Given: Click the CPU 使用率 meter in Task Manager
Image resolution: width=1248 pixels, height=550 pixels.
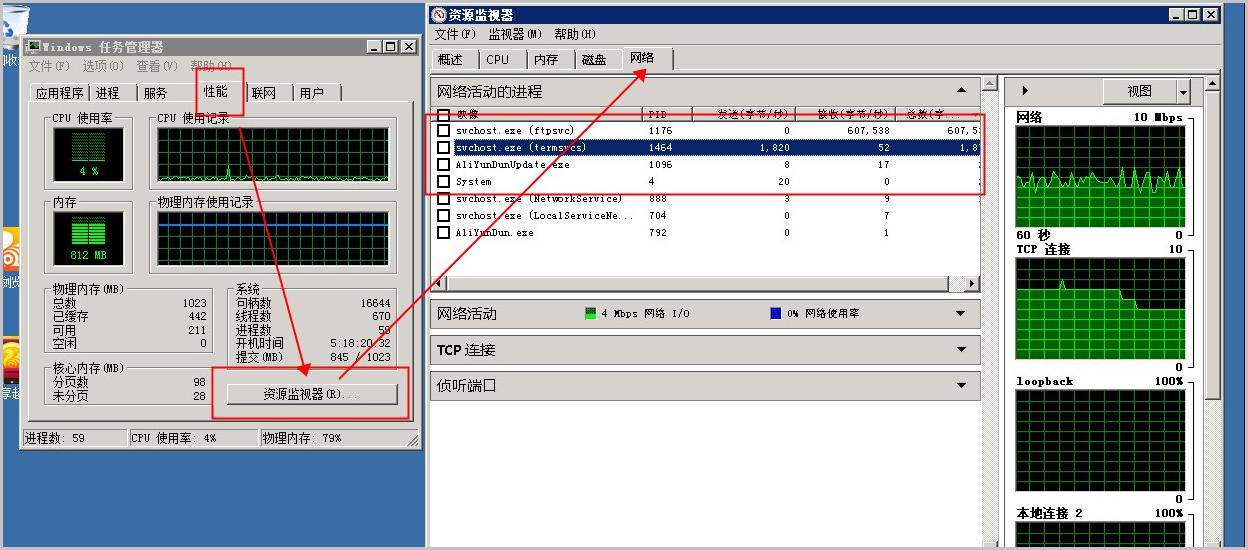Looking at the screenshot, I should 89,155.
